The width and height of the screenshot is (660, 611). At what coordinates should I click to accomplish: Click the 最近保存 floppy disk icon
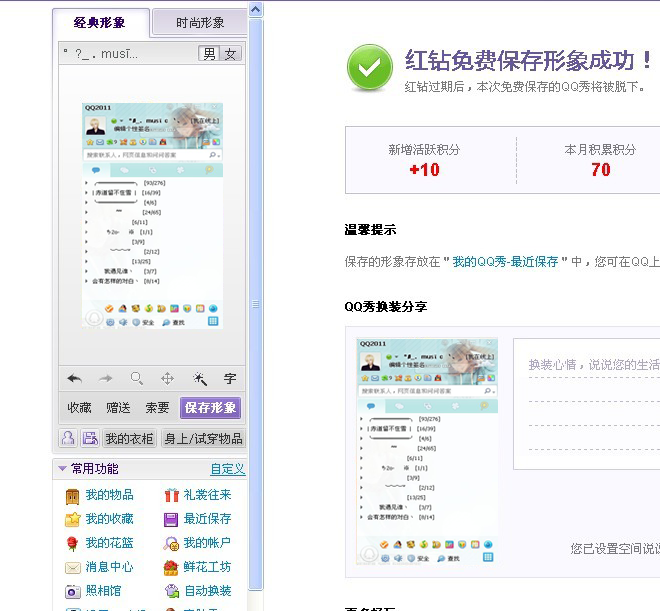171,520
